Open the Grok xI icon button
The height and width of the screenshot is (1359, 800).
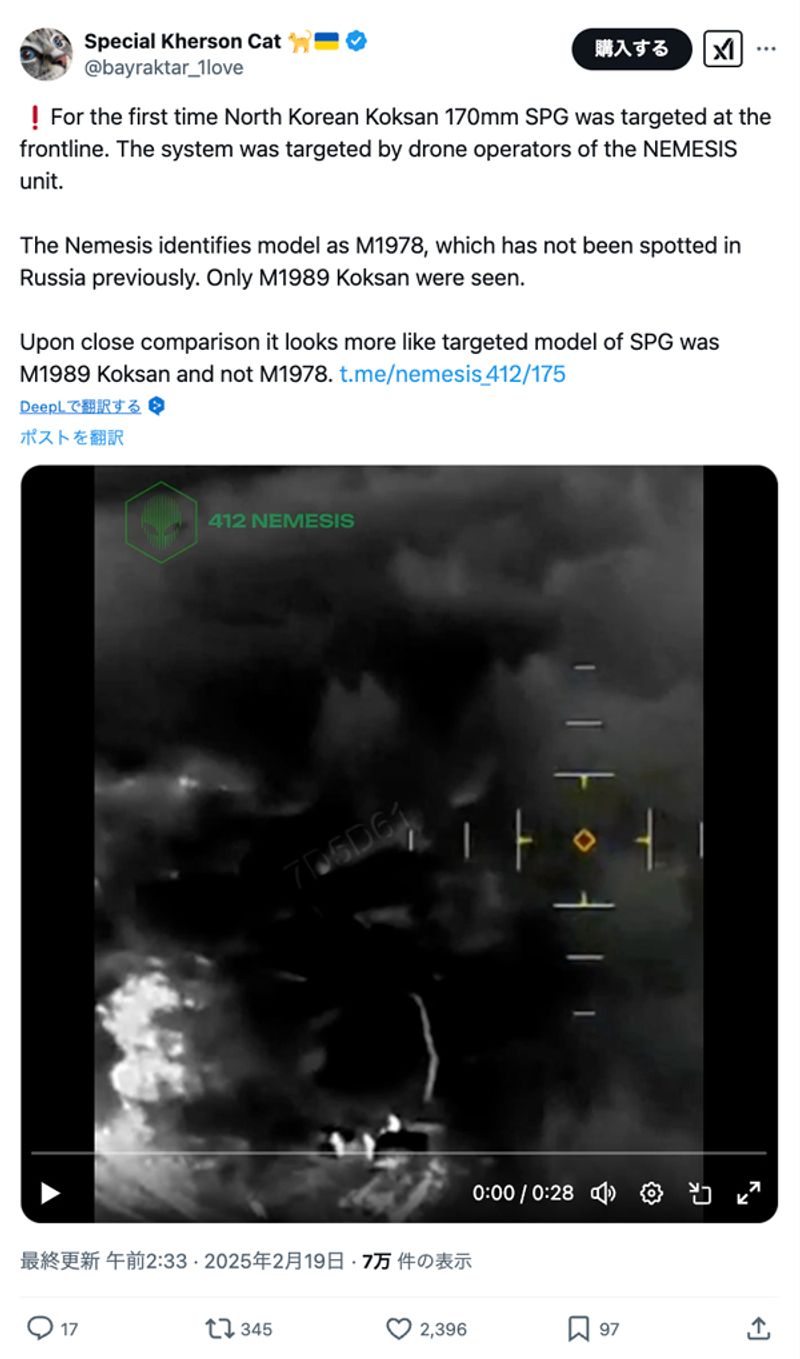tap(723, 48)
